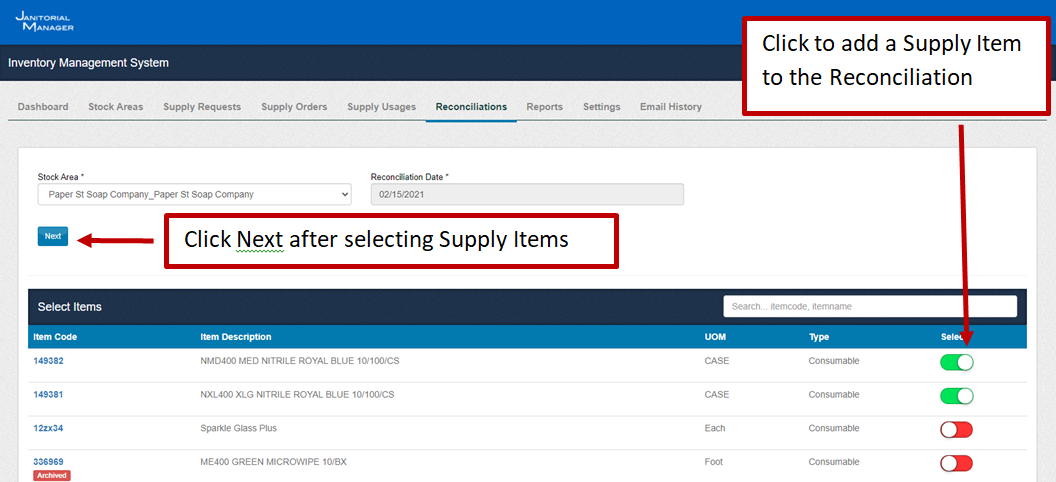
Task: Switch to the Dashboard tab
Action: (43, 107)
